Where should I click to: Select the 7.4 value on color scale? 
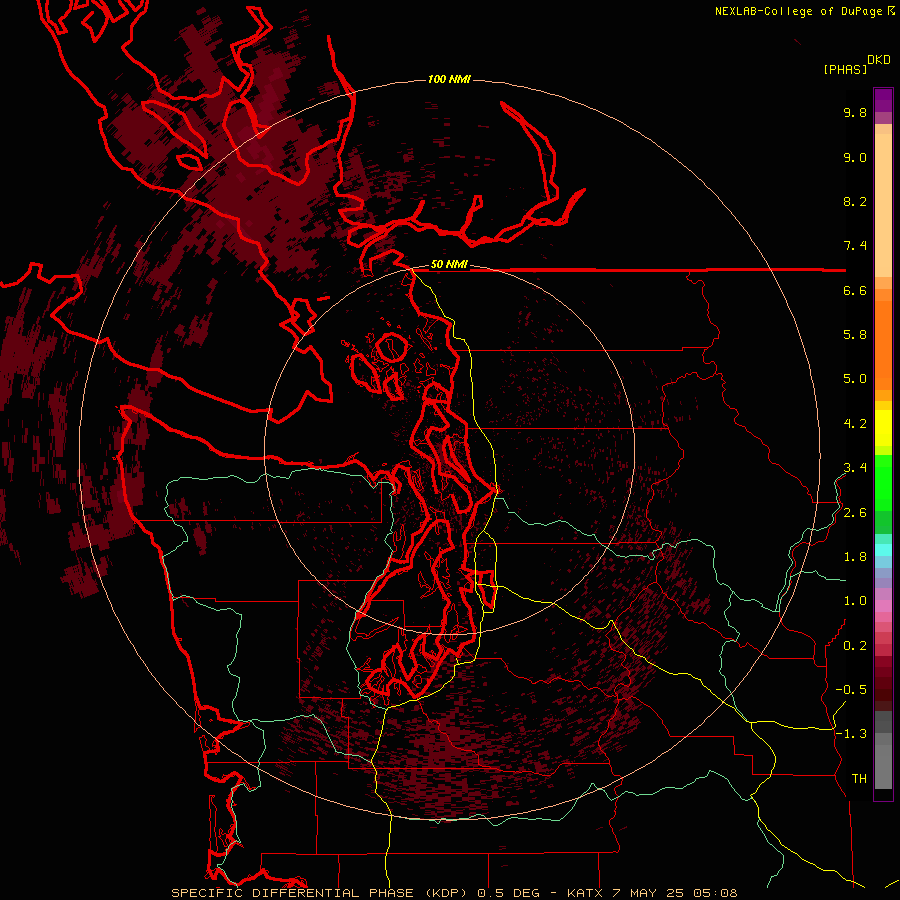pyautogui.click(x=855, y=246)
